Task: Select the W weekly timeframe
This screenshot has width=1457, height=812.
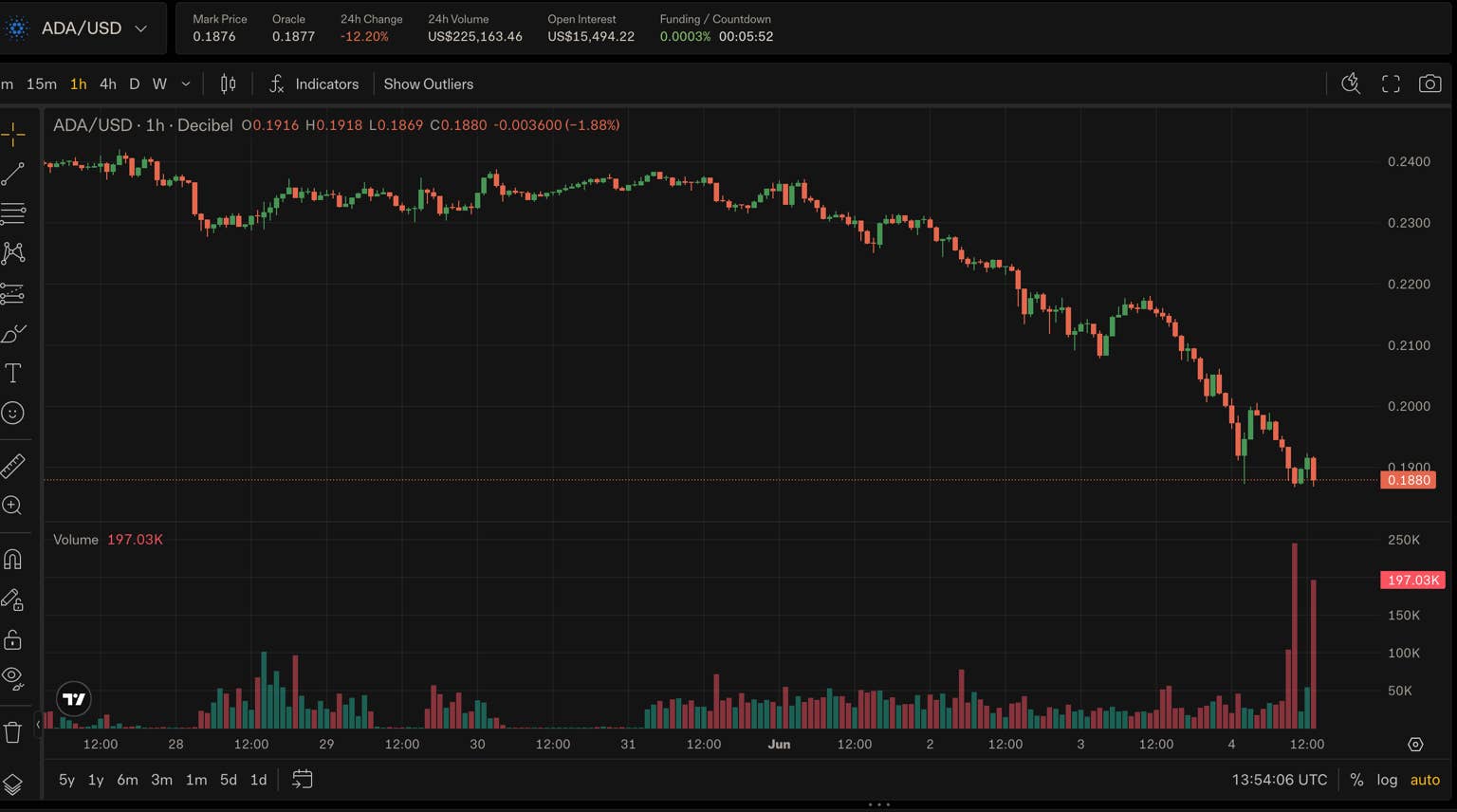Action: click(x=159, y=84)
